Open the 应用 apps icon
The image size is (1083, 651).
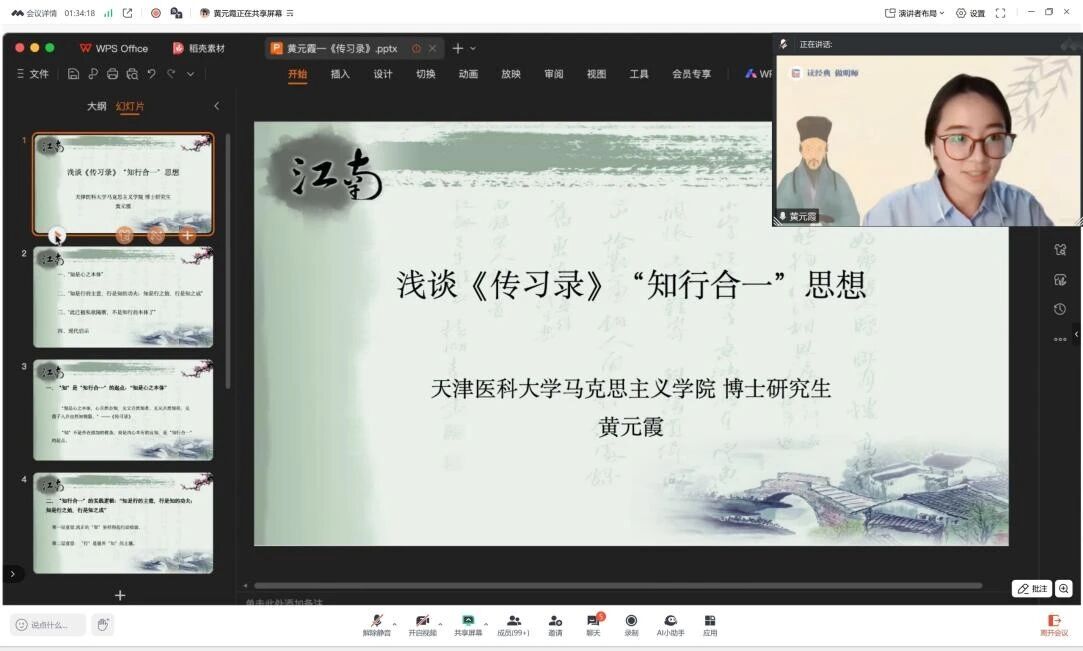coord(710,622)
